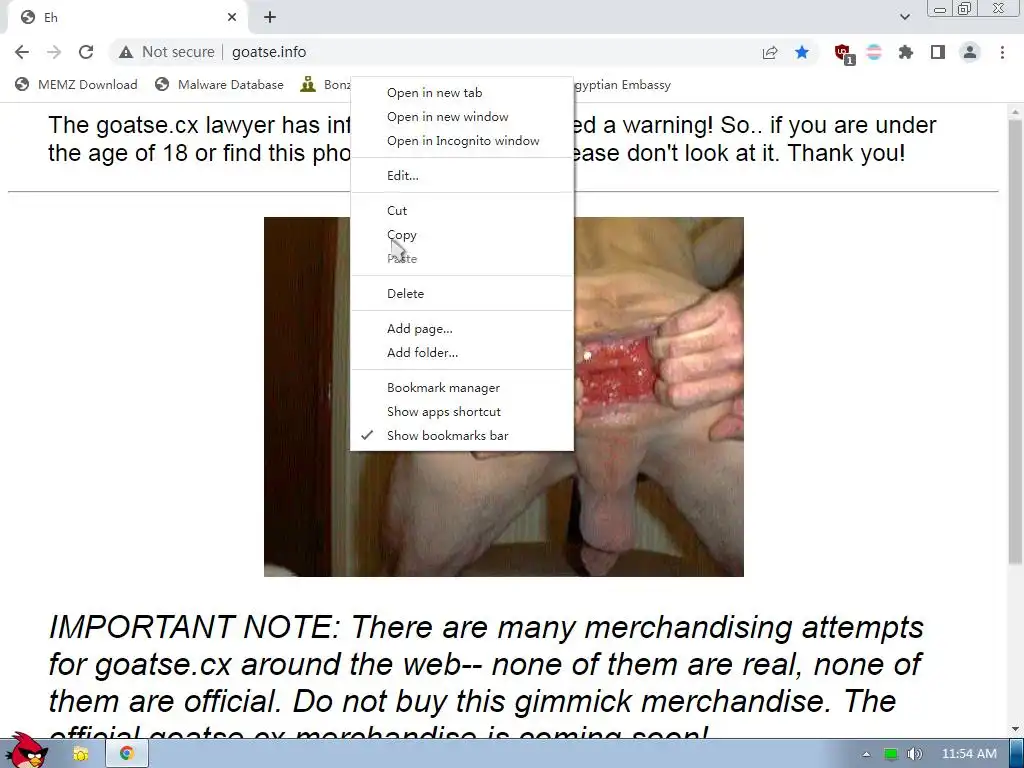The height and width of the screenshot is (768, 1024).
Task: Show hidden system tray icons arrow
Action: [x=866, y=754]
